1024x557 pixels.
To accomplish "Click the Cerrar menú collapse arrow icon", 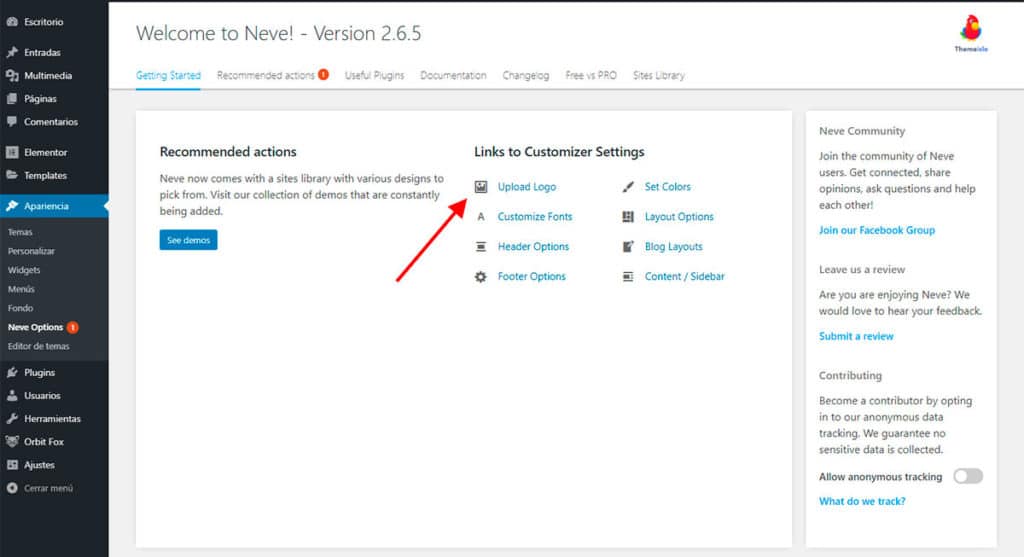I will click(12, 488).
